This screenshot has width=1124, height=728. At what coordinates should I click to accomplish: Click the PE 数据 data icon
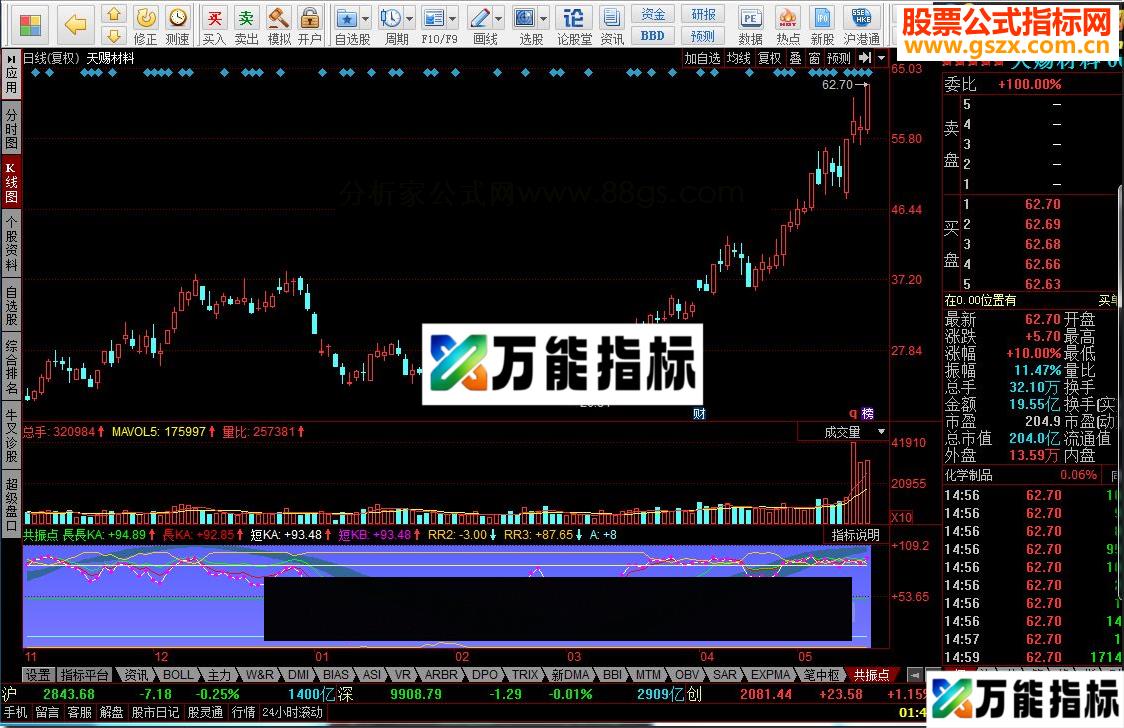point(753,18)
